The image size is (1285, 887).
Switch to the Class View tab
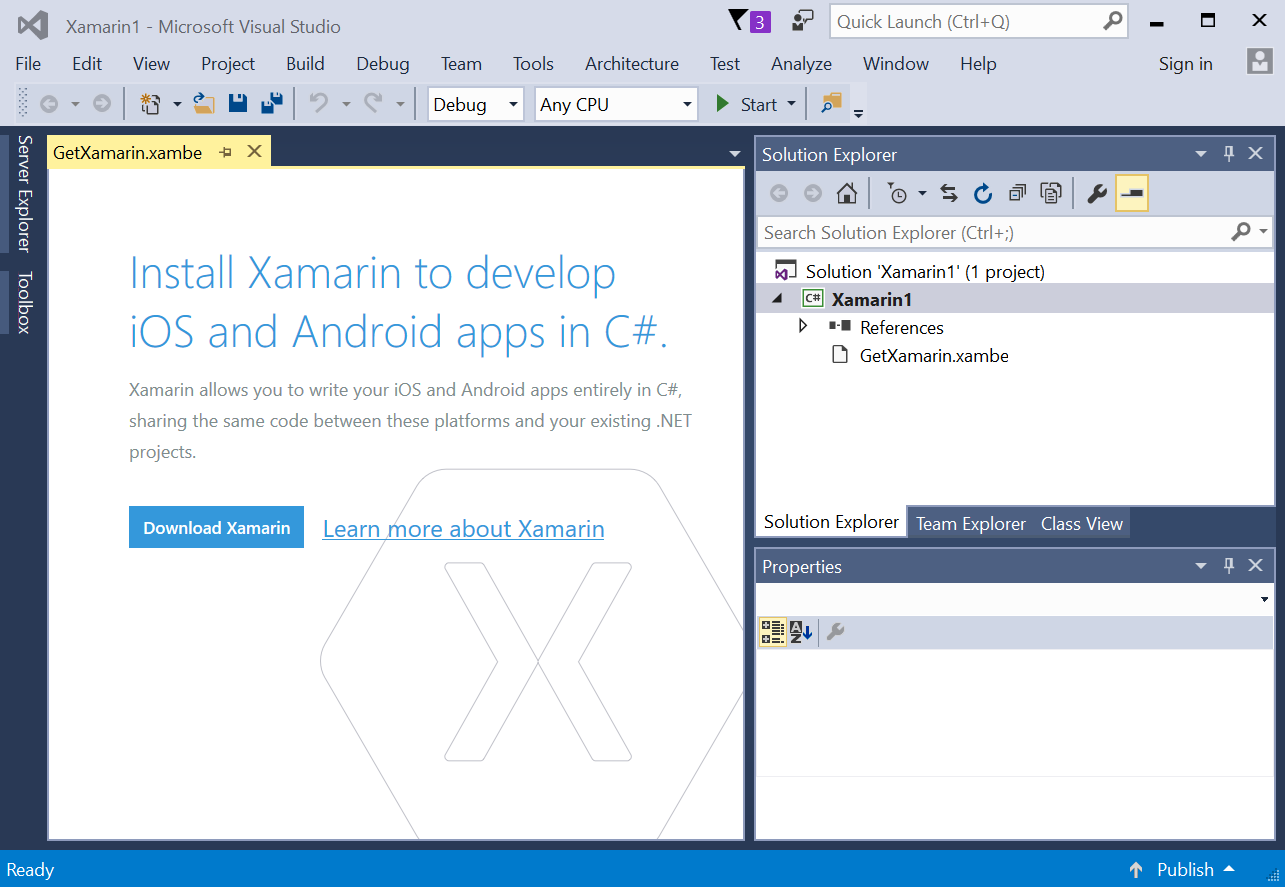[x=1082, y=523]
